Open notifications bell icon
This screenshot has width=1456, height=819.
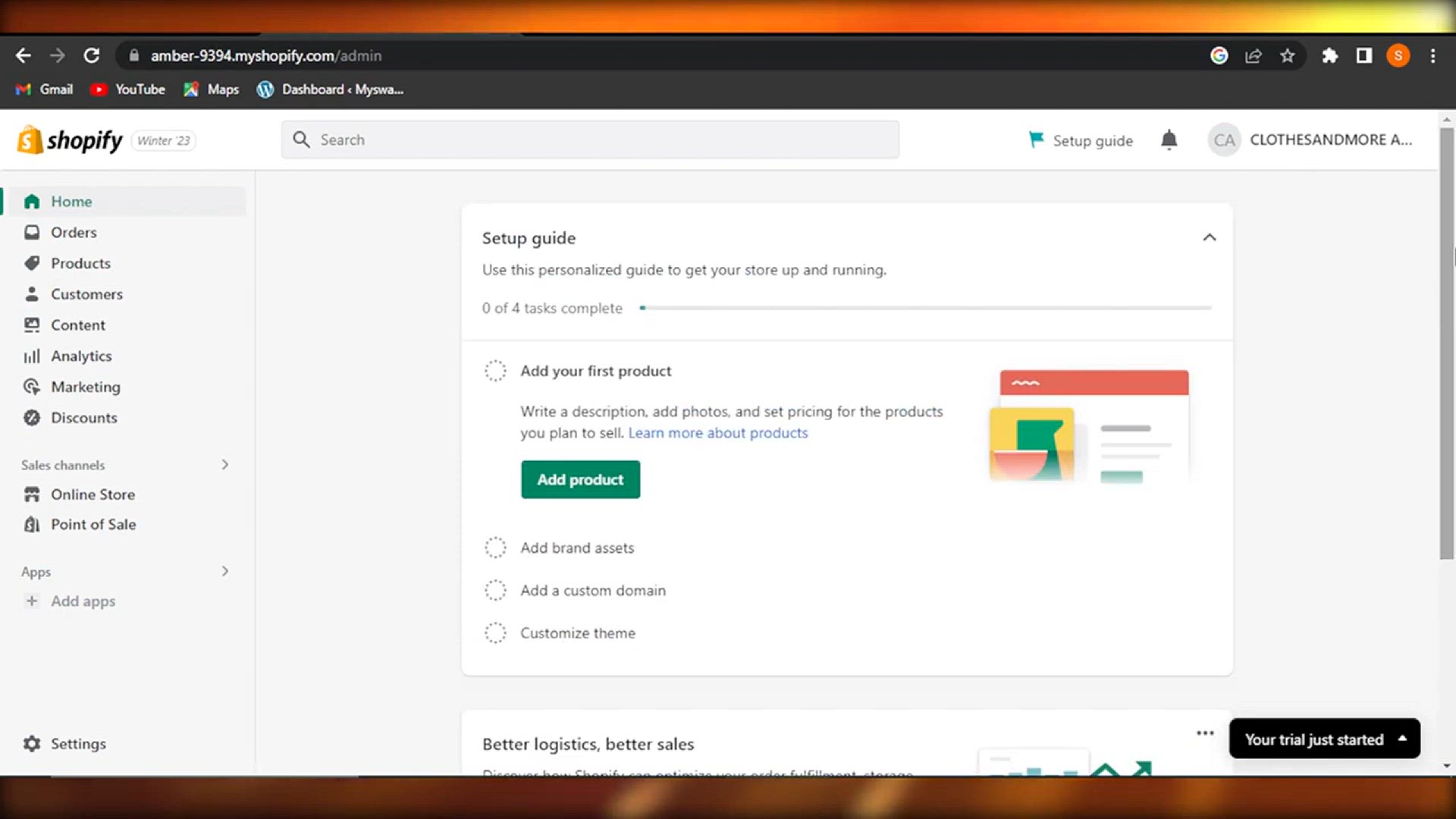[x=1169, y=140]
